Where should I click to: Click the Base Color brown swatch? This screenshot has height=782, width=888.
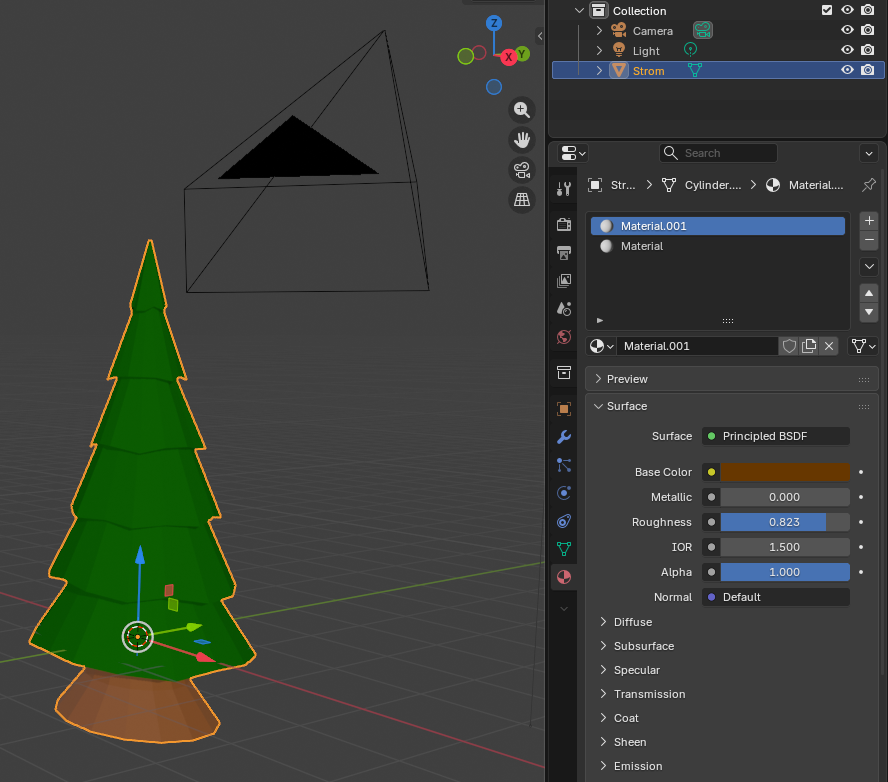coord(784,472)
